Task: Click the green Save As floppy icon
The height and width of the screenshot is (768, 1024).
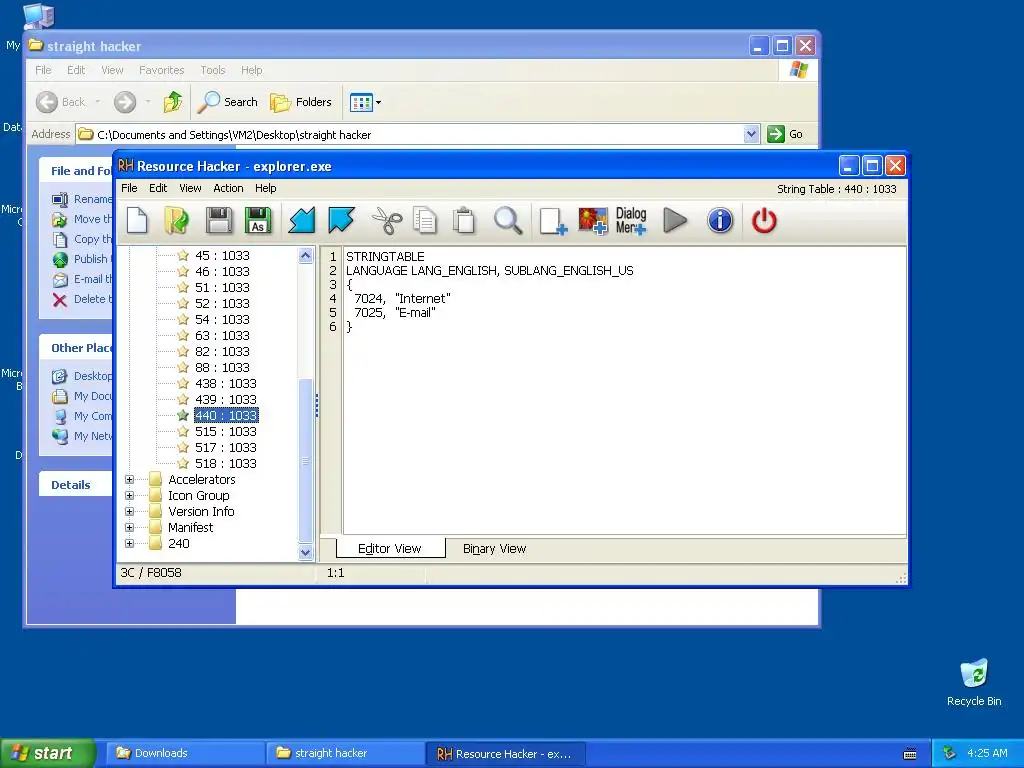Action: point(258,221)
